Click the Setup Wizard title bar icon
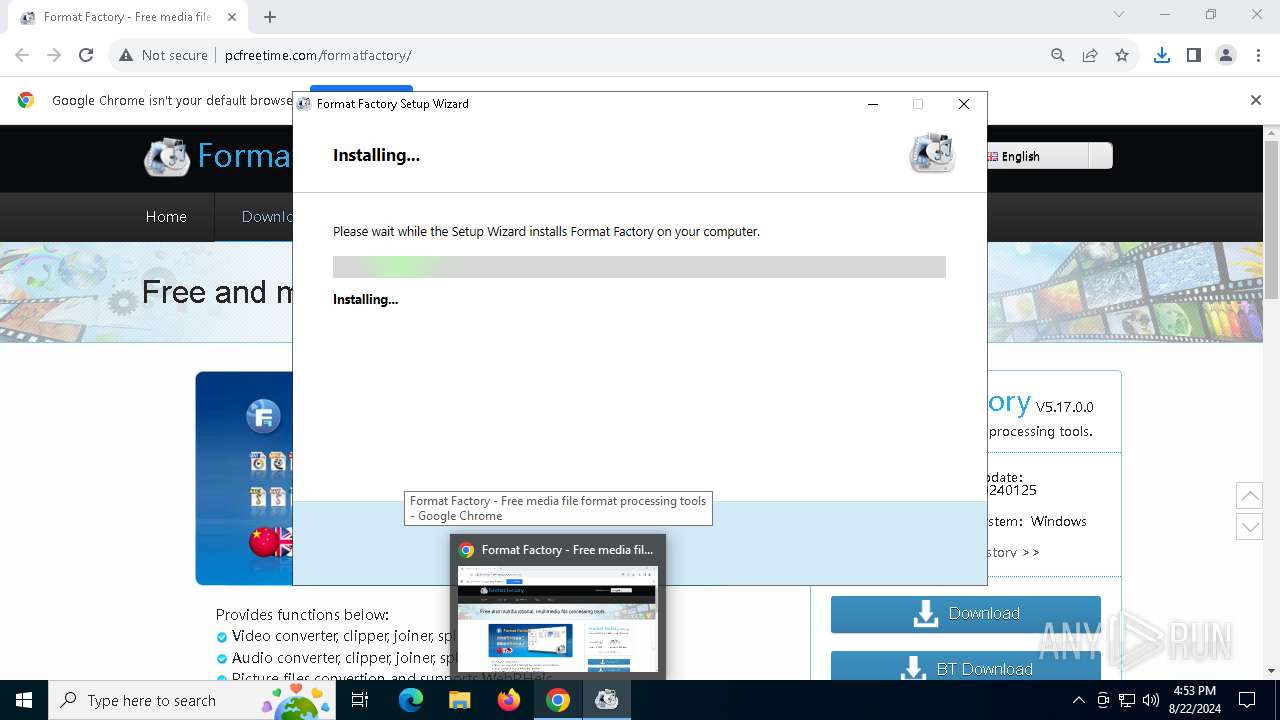The width and height of the screenshot is (1280, 720). coord(304,104)
